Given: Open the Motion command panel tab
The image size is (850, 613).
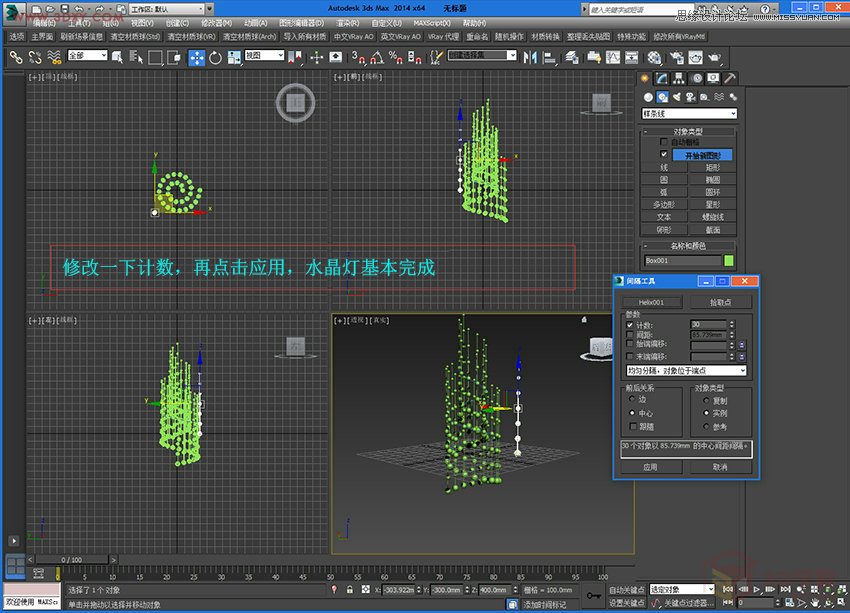Looking at the screenshot, I should (697, 79).
